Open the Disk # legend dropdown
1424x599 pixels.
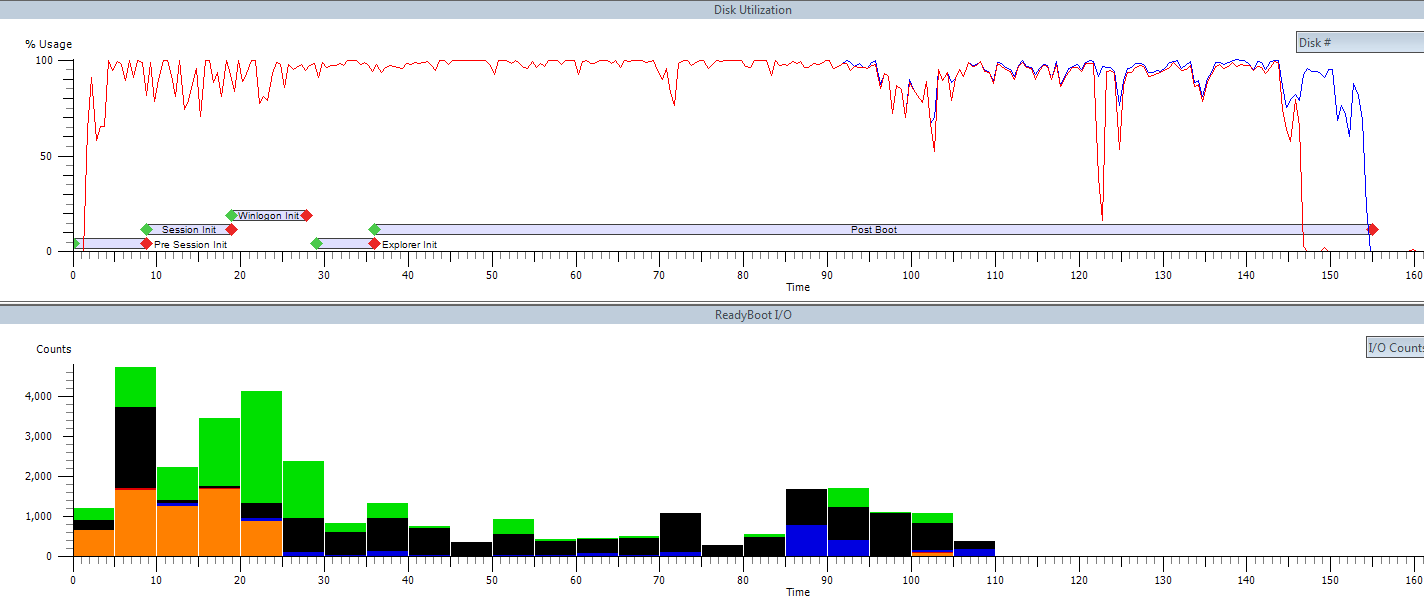(x=1359, y=43)
